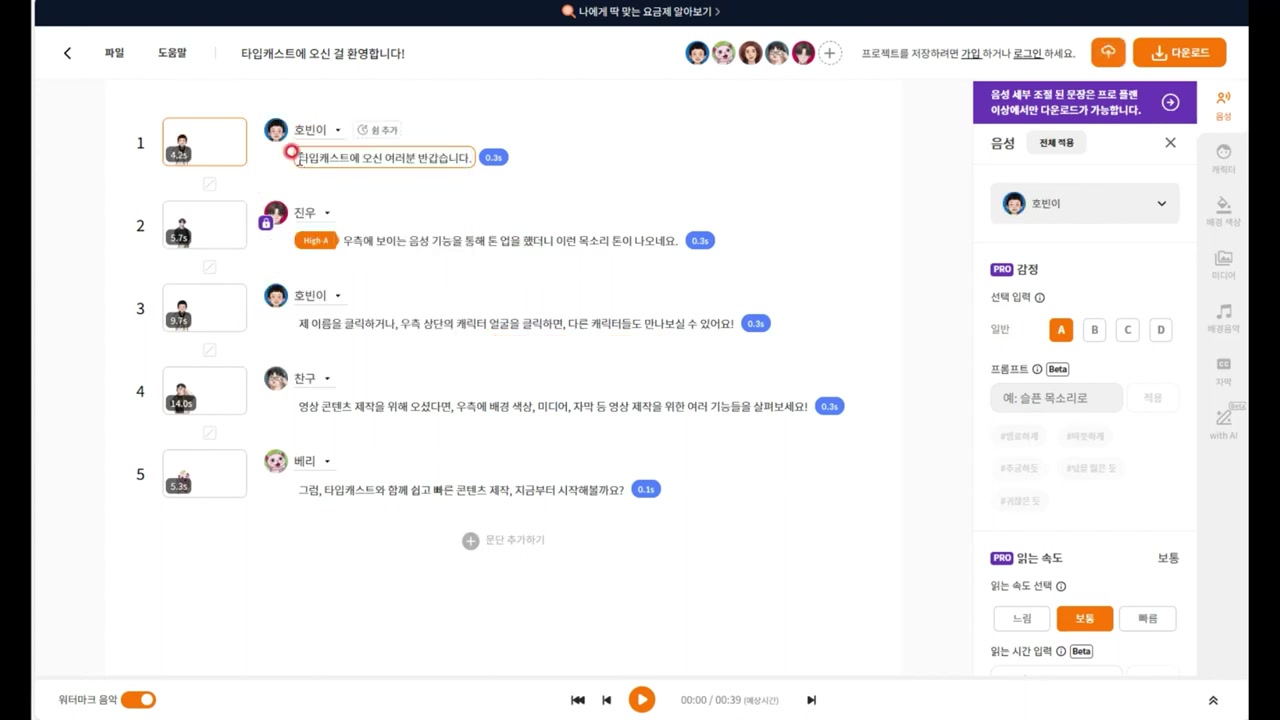Select the first character avatar in the top bar
This screenshot has height=720, width=1280.
click(x=697, y=53)
